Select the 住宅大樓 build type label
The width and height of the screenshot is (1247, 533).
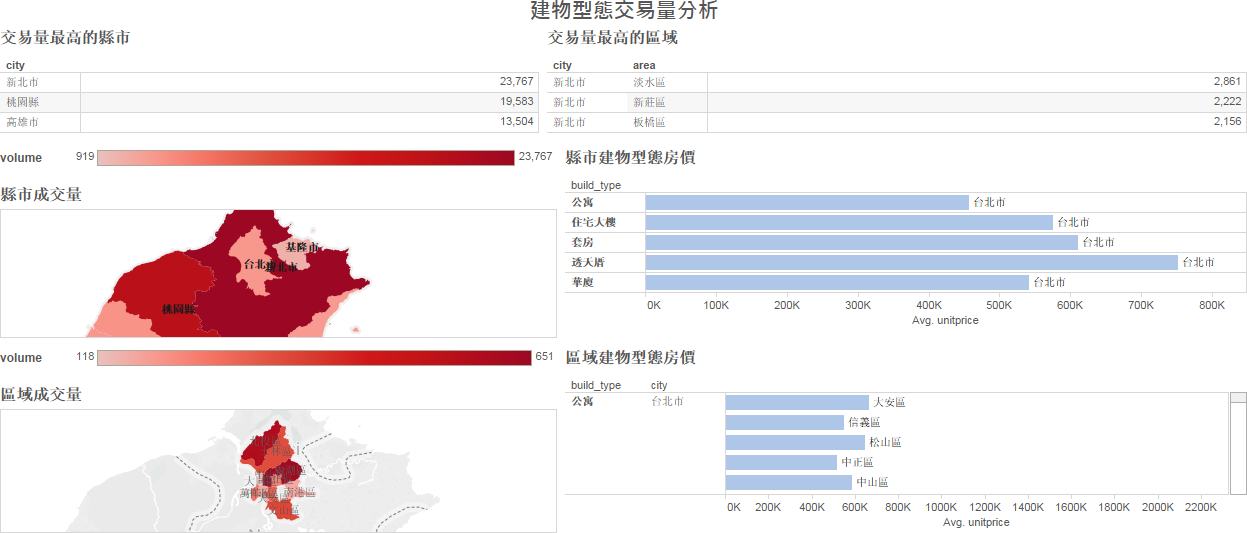pos(594,222)
